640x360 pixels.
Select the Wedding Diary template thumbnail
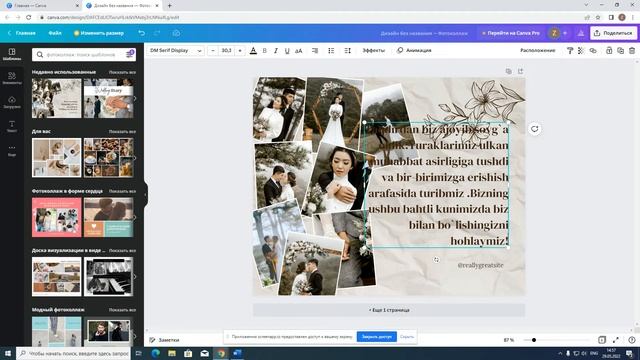[108, 98]
